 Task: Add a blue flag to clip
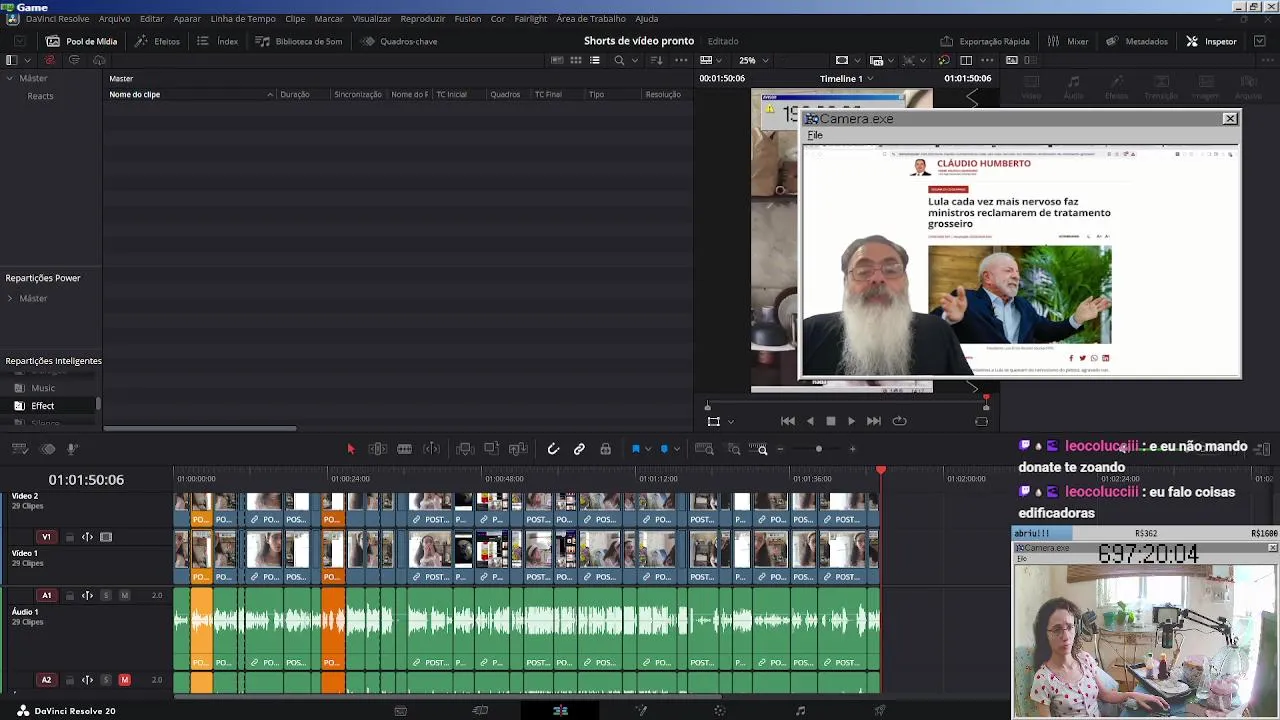635,449
